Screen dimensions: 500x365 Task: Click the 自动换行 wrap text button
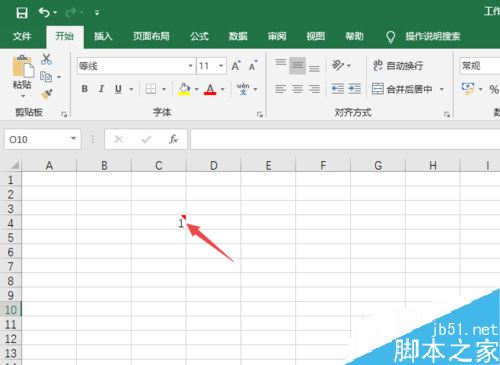click(x=398, y=66)
